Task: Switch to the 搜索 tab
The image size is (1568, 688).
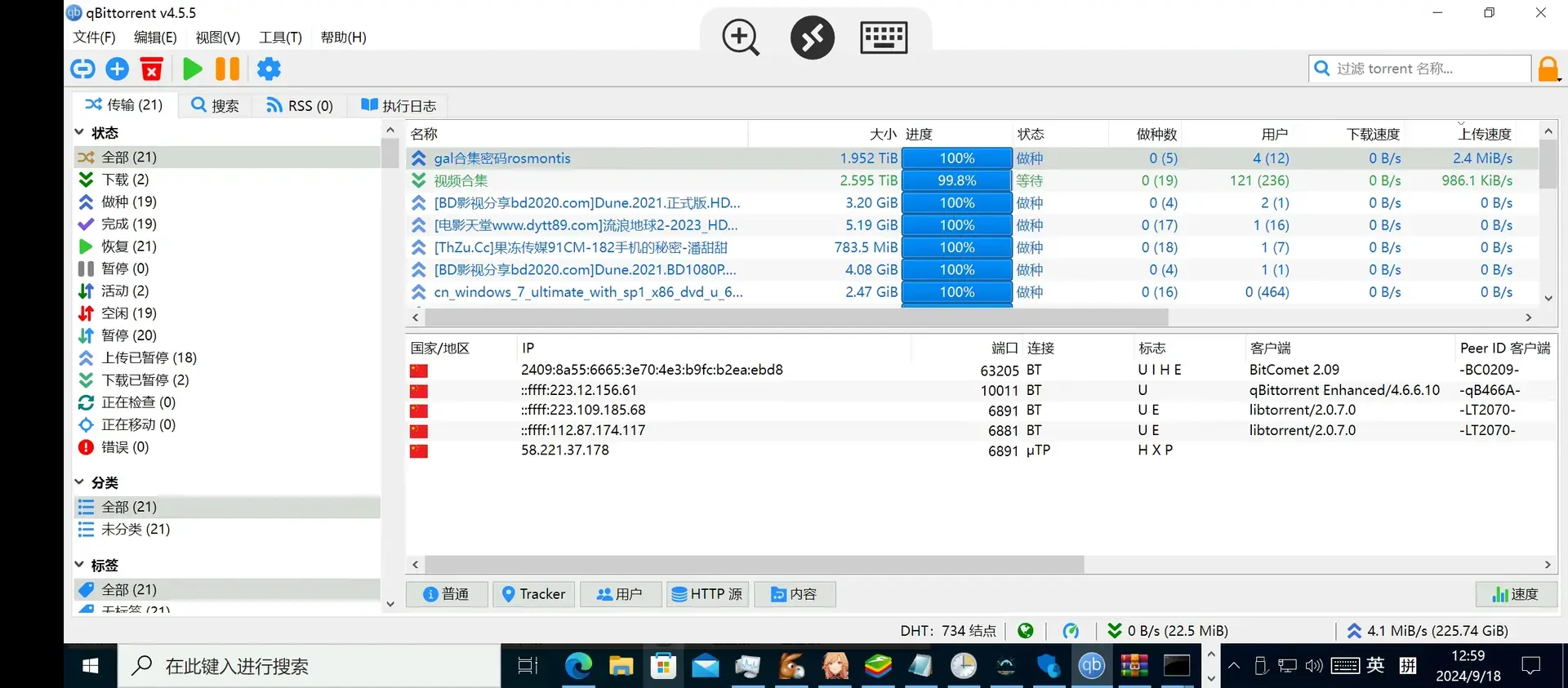Action: coord(215,105)
